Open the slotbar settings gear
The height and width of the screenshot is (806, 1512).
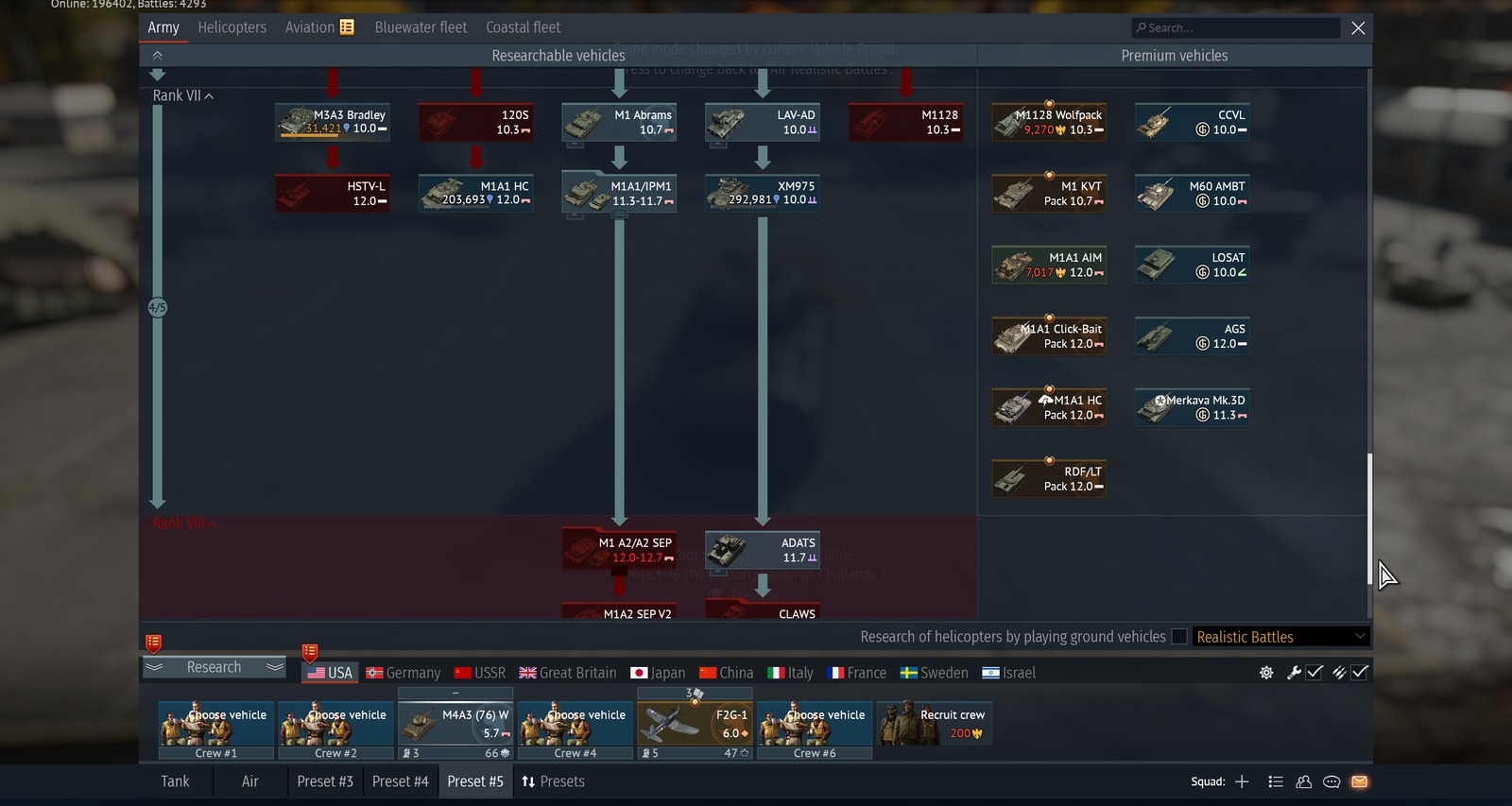click(x=1266, y=673)
